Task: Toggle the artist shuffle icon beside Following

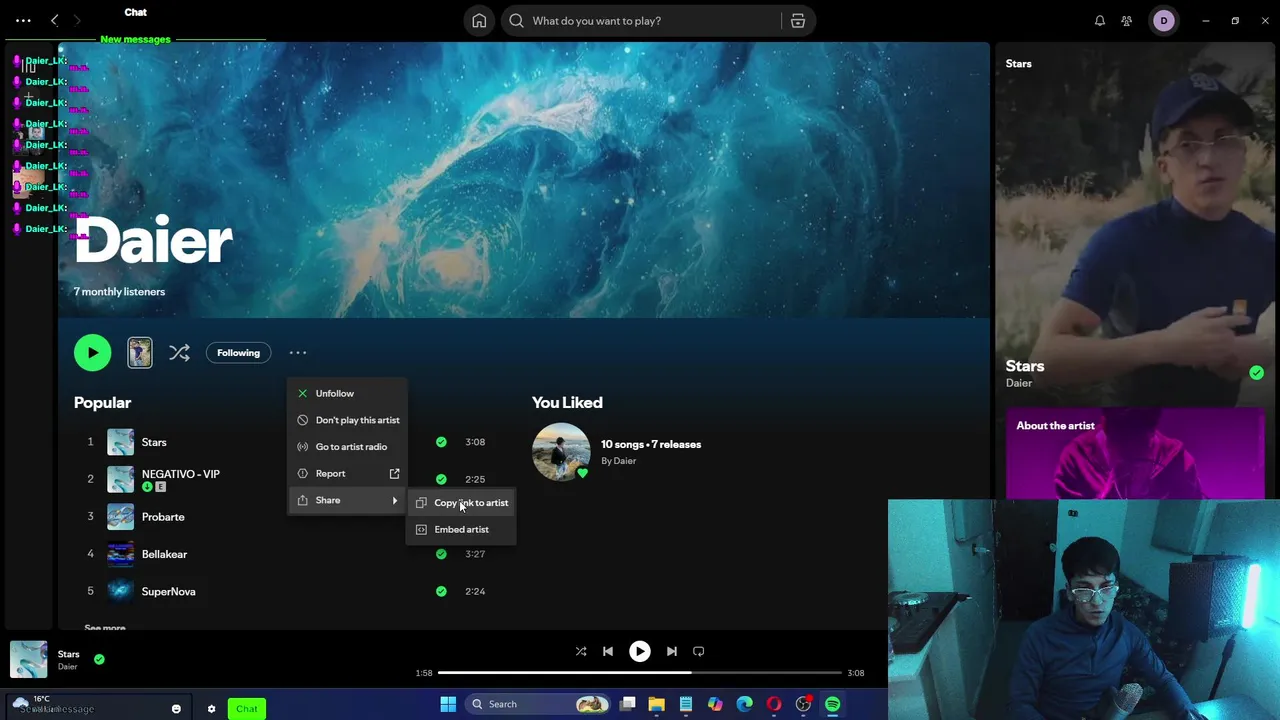Action: 179,352
